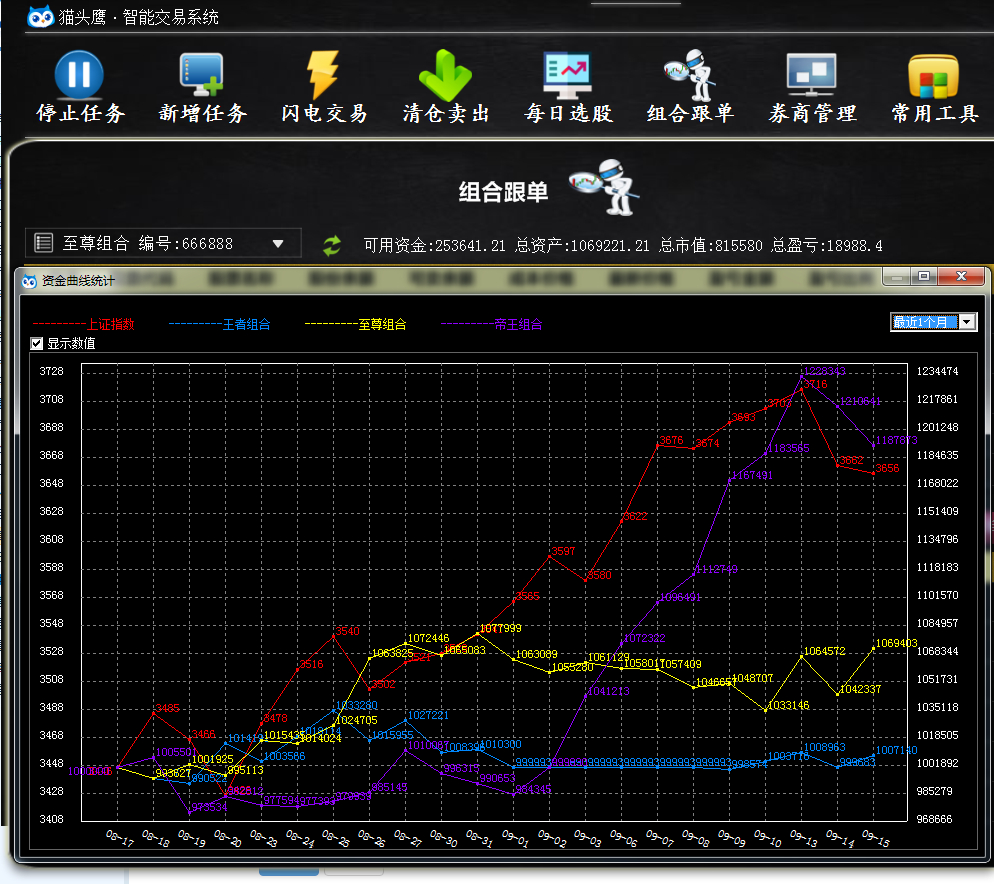Open 常用工具 folder icon
Viewport: 994px width, 884px height.
(x=933, y=76)
